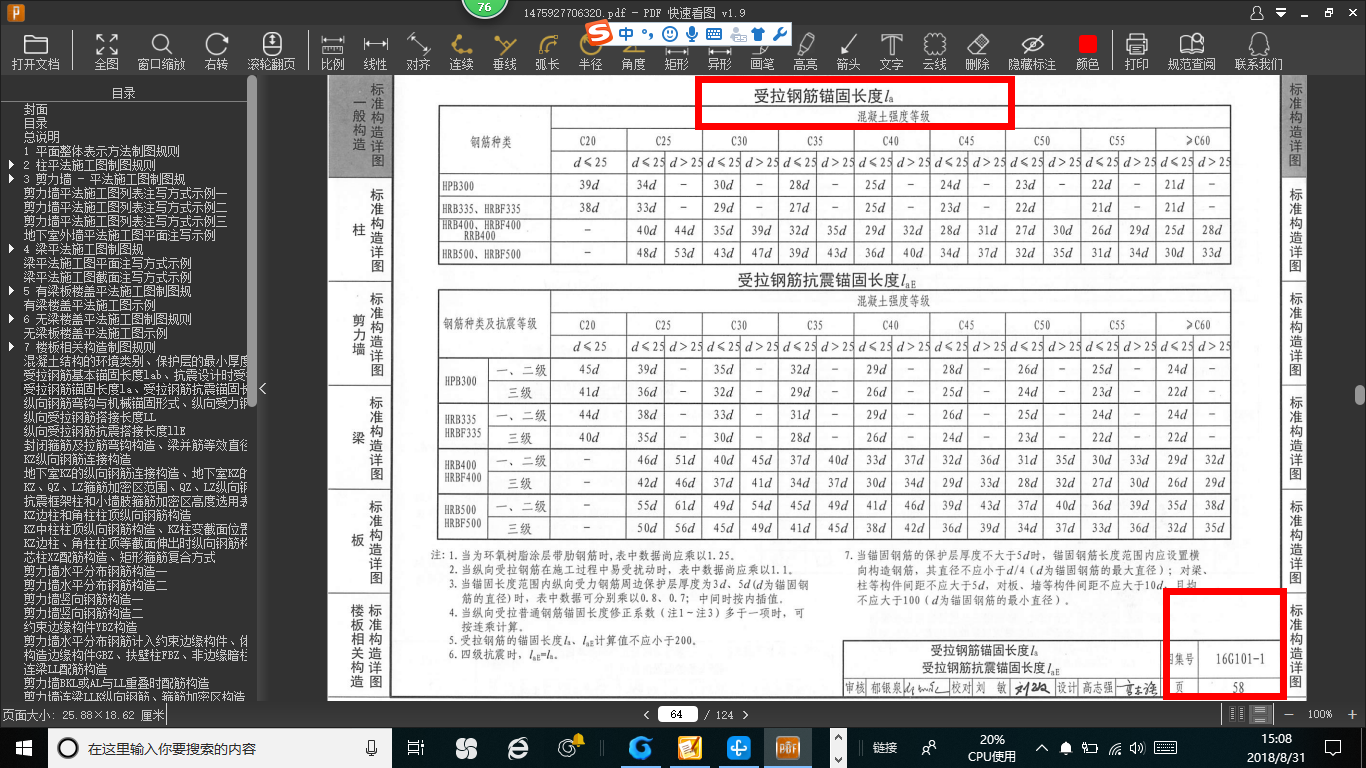Rotate page with 右转 tool

(216, 51)
